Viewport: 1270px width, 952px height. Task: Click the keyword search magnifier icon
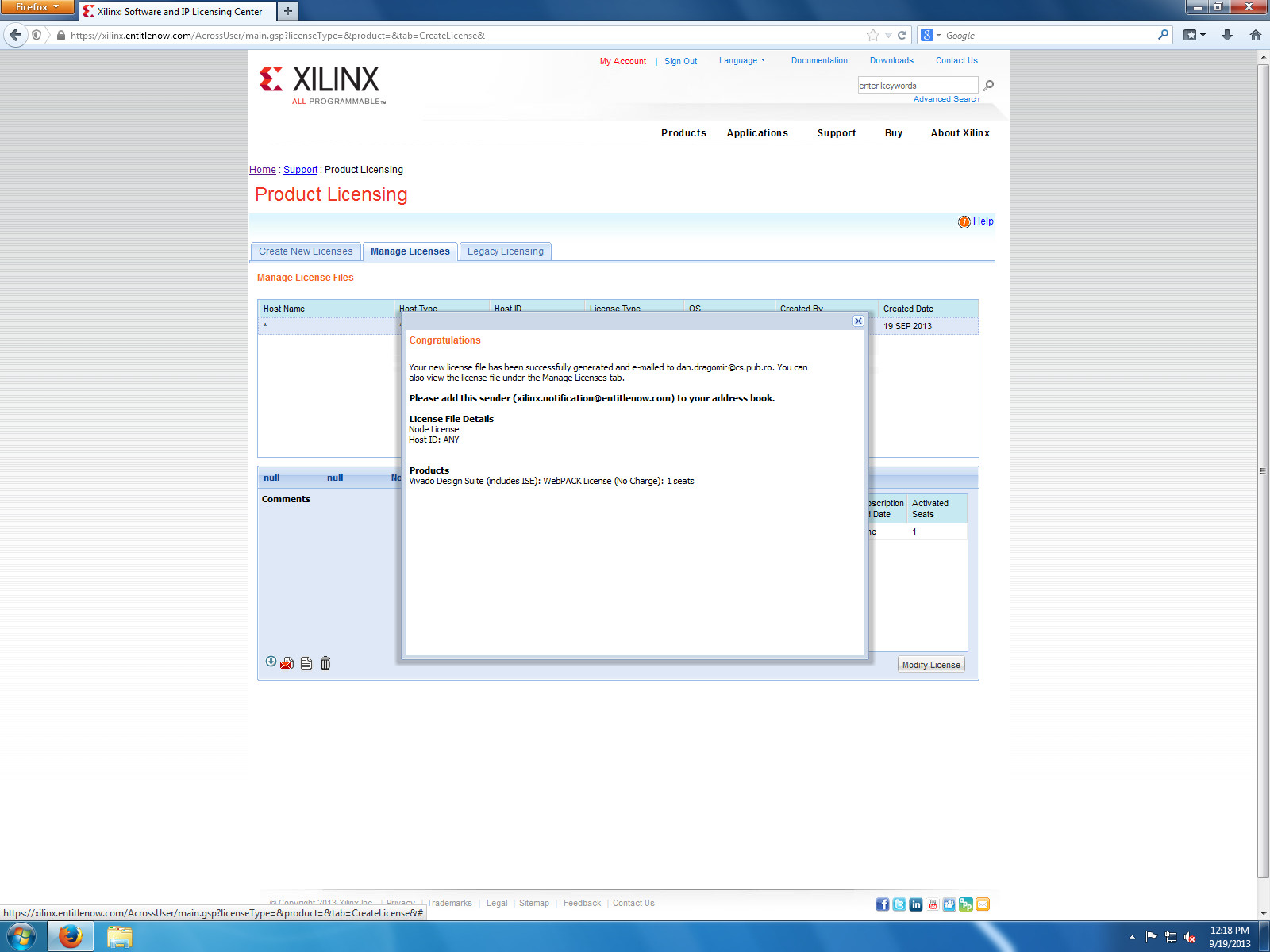pyautogui.click(x=988, y=85)
